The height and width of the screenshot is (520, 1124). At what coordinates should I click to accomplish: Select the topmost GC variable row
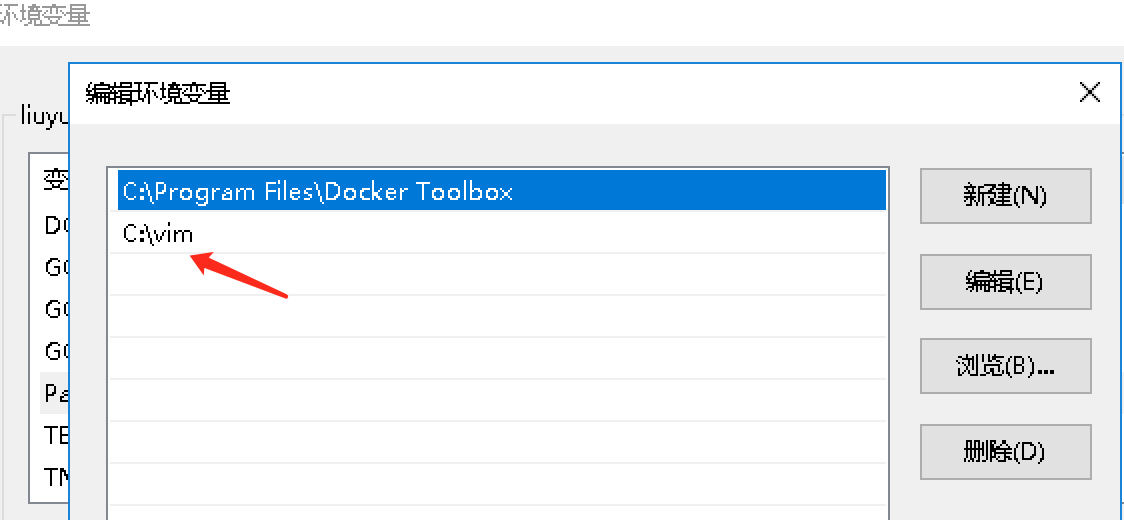click(56, 267)
